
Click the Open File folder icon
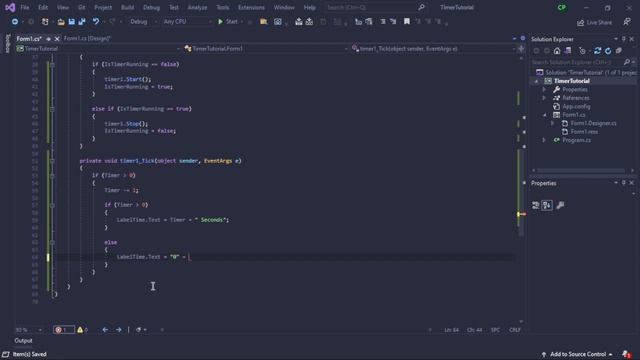(61, 22)
